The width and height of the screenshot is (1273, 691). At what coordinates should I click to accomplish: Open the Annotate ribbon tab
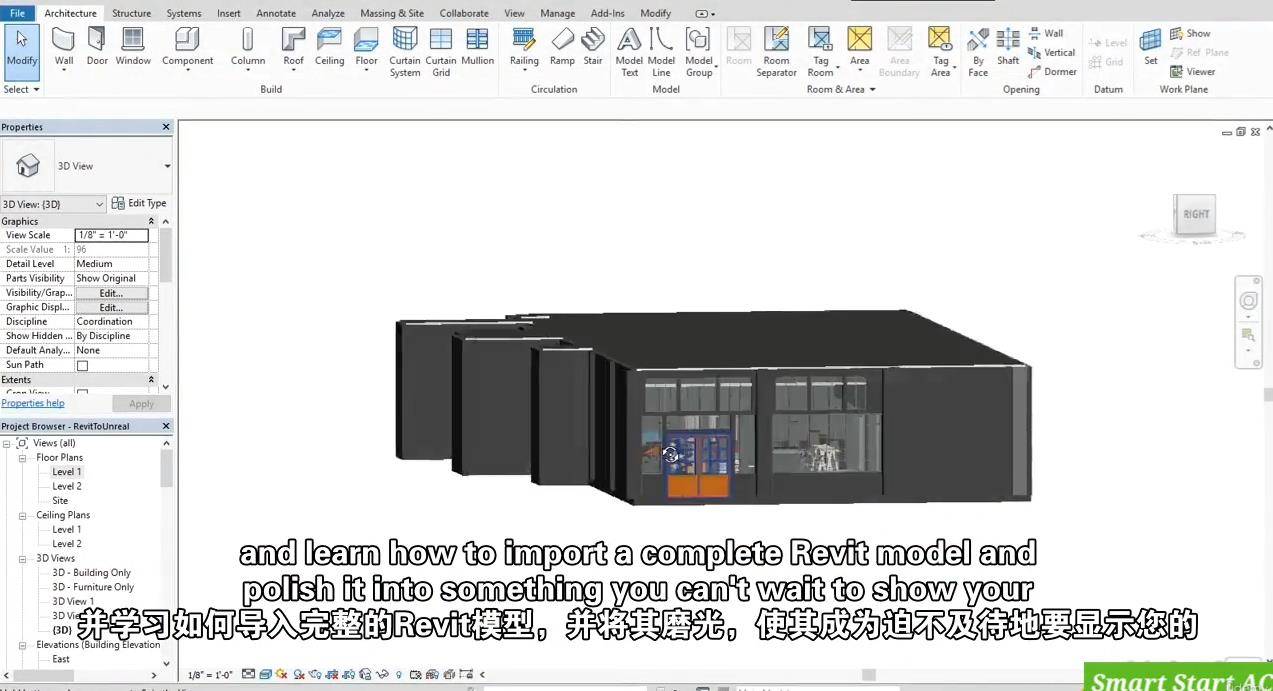(x=276, y=13)
